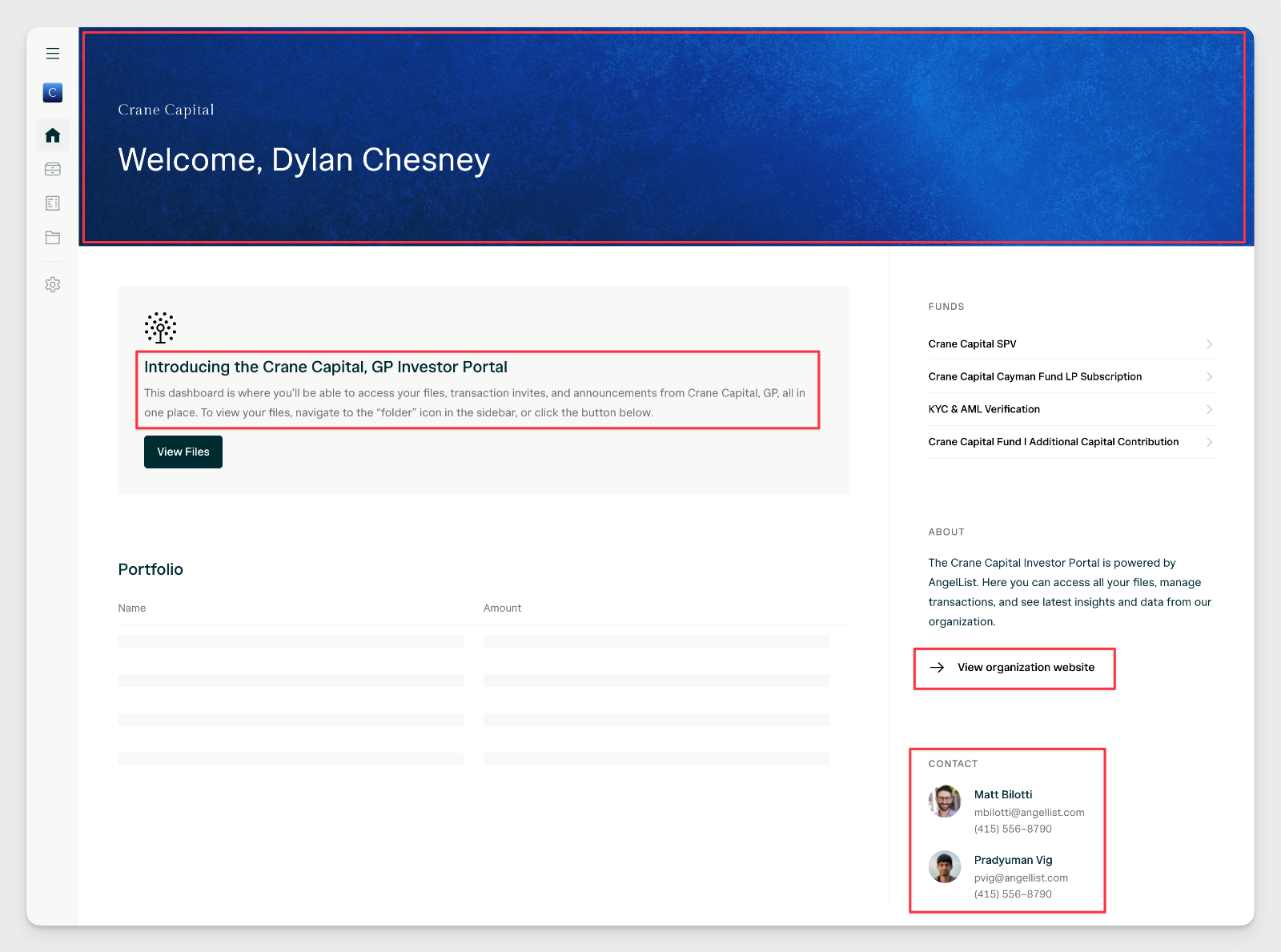The image size is (1281, 952).
Task: Click the Amount column header in Portfolio
Action: tap(502, 608)
